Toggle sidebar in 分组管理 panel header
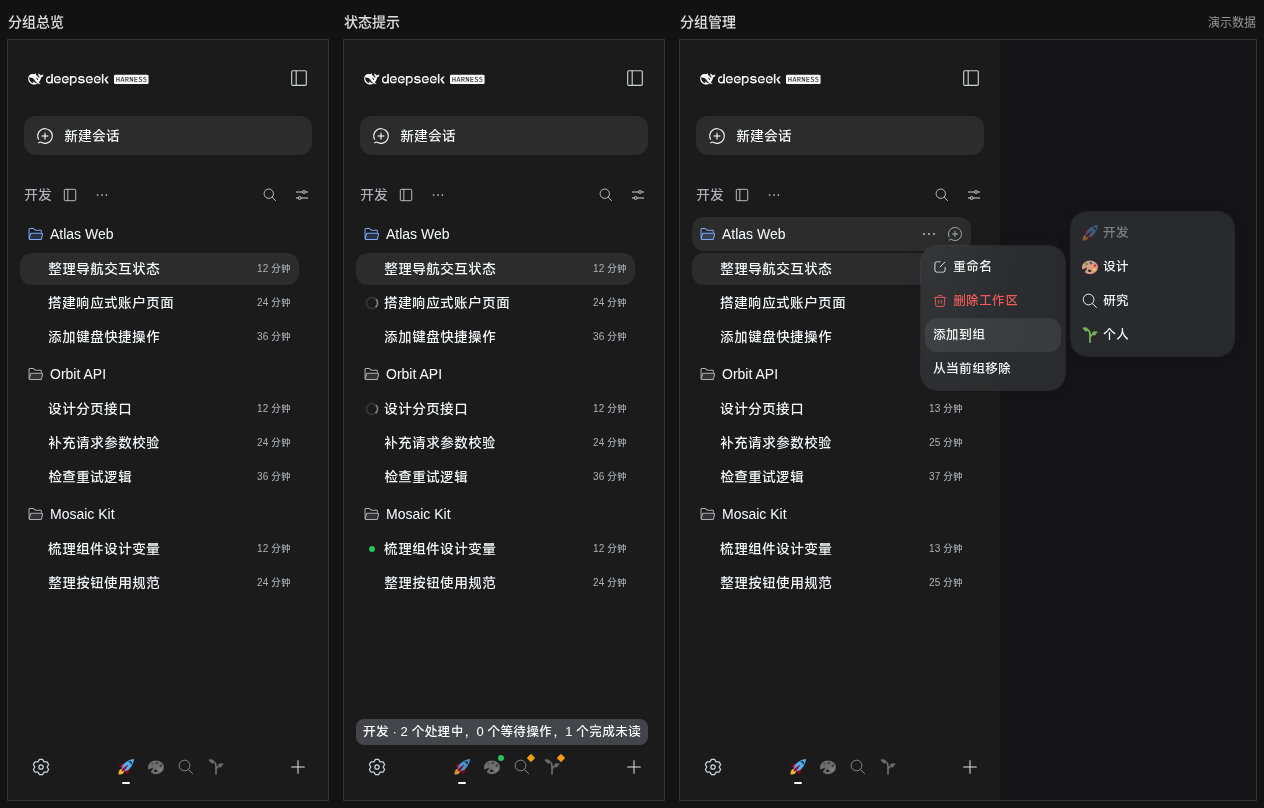Image resolution: width=1264 pixels, height=808 pixels. 971,78
